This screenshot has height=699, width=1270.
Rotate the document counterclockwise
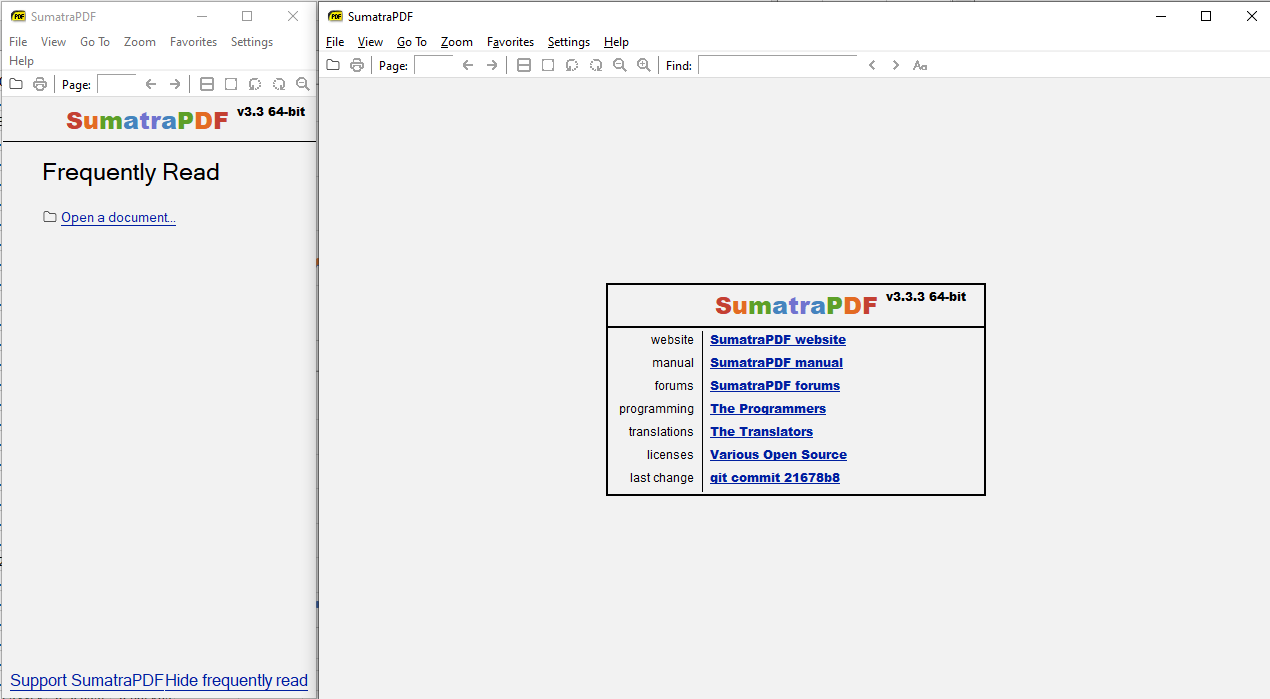(572, 64)
